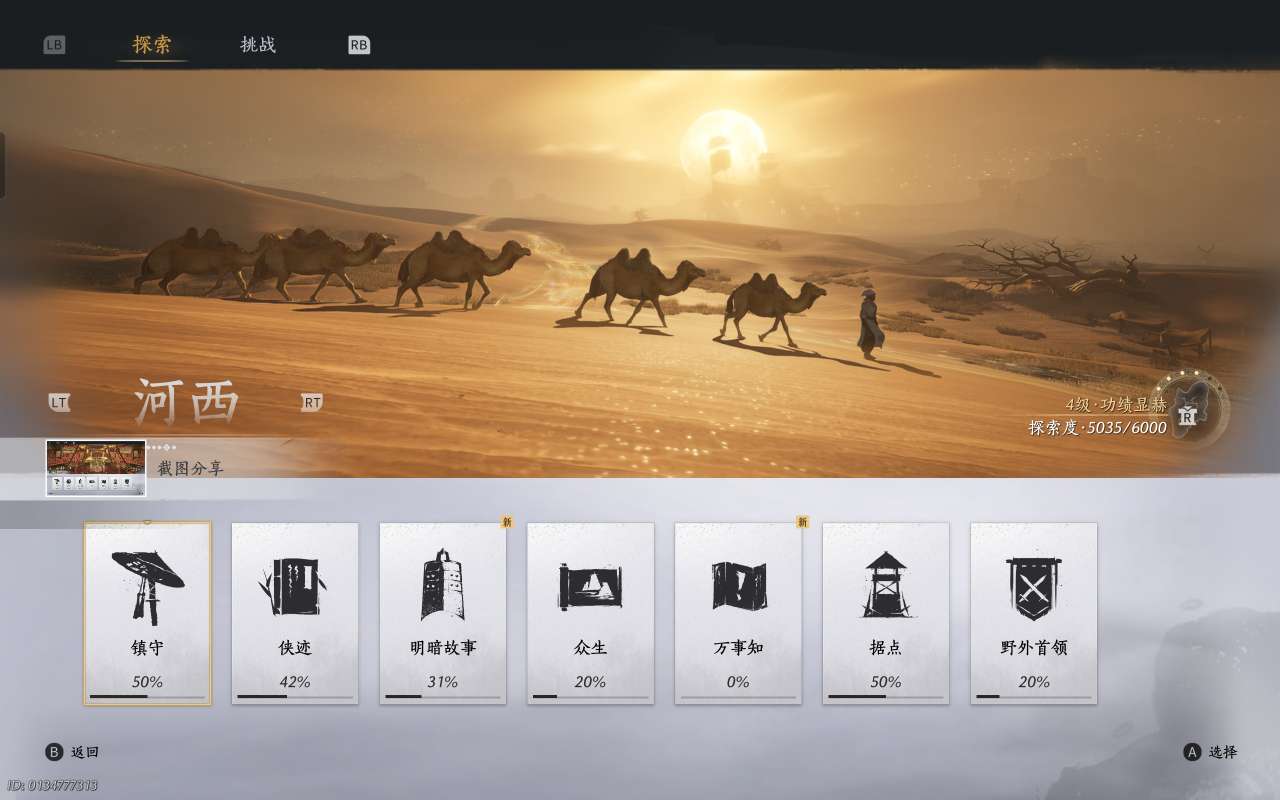Click the 探索度 5035/6000 text
The image size is (1280, 800).
(x=1097, y=428)
